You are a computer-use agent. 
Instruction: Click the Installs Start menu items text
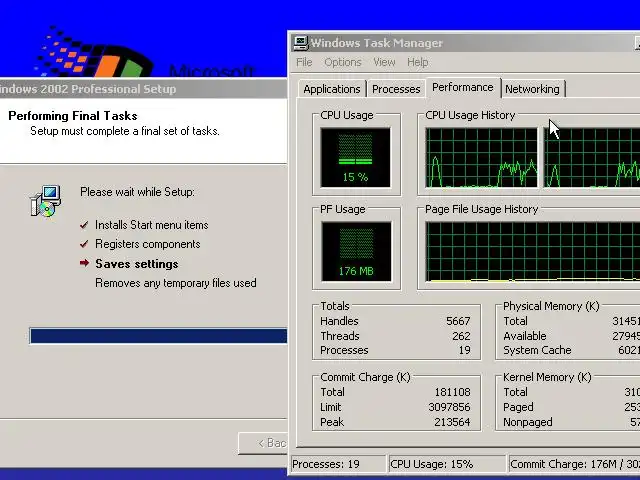click(151, 225)
